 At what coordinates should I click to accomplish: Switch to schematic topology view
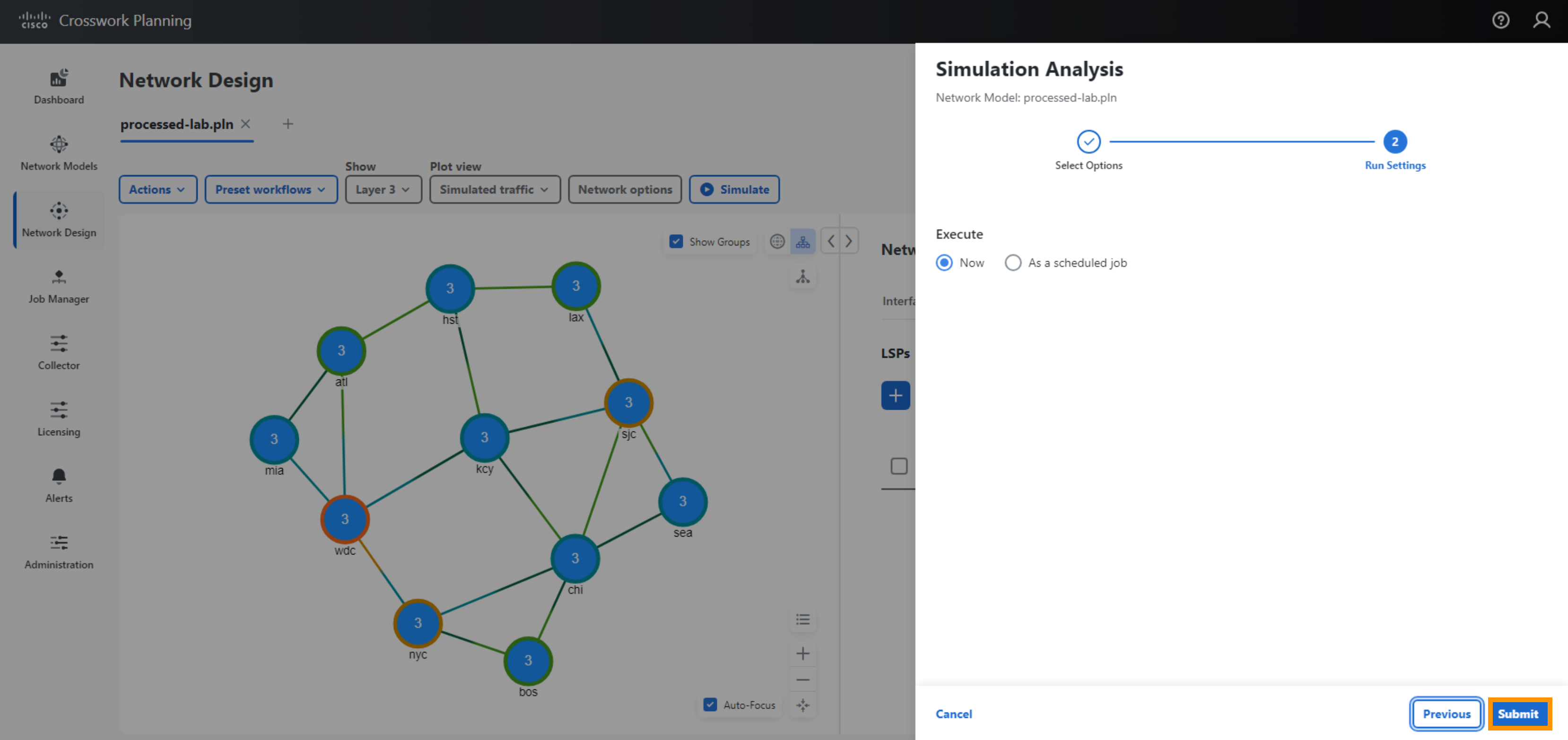tap(803, 242)
